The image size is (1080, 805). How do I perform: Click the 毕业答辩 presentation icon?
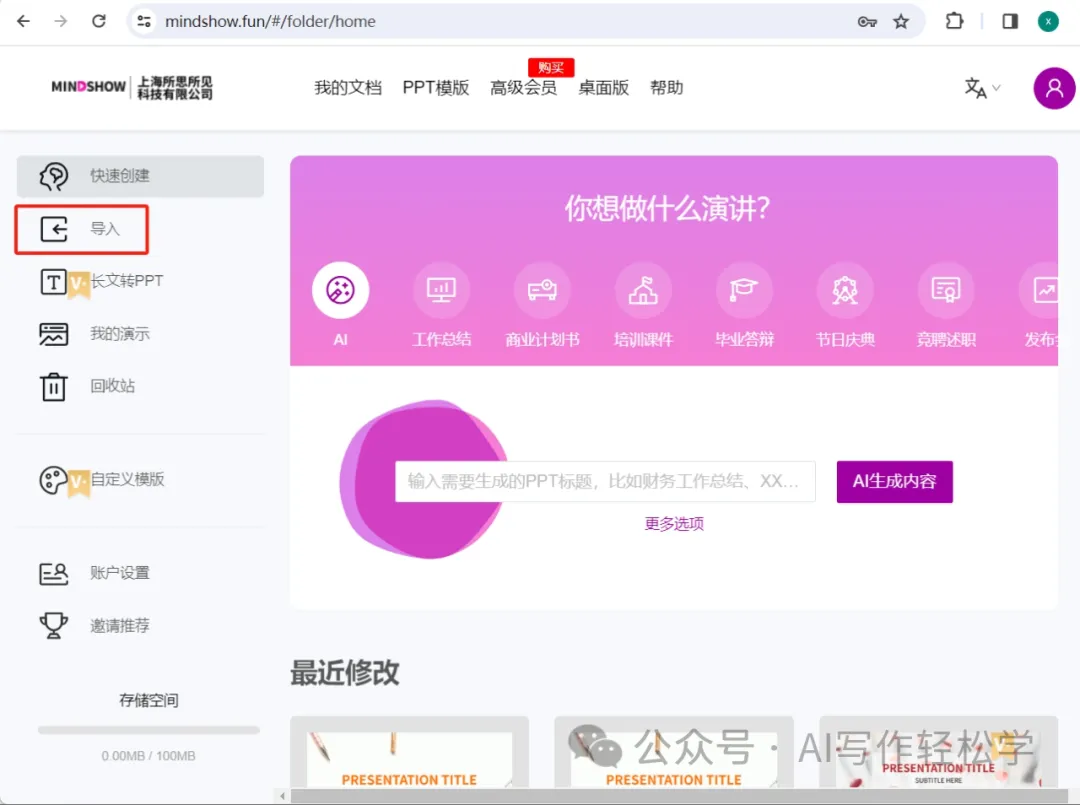coord(744,290)
